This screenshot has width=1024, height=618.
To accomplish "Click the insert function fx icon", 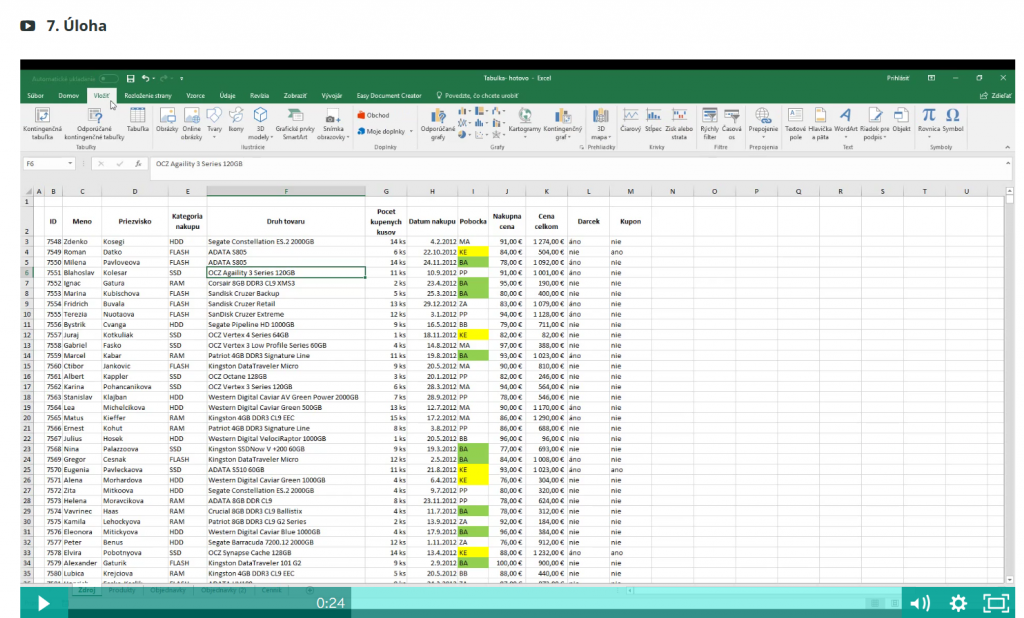I will coord(138,164).
